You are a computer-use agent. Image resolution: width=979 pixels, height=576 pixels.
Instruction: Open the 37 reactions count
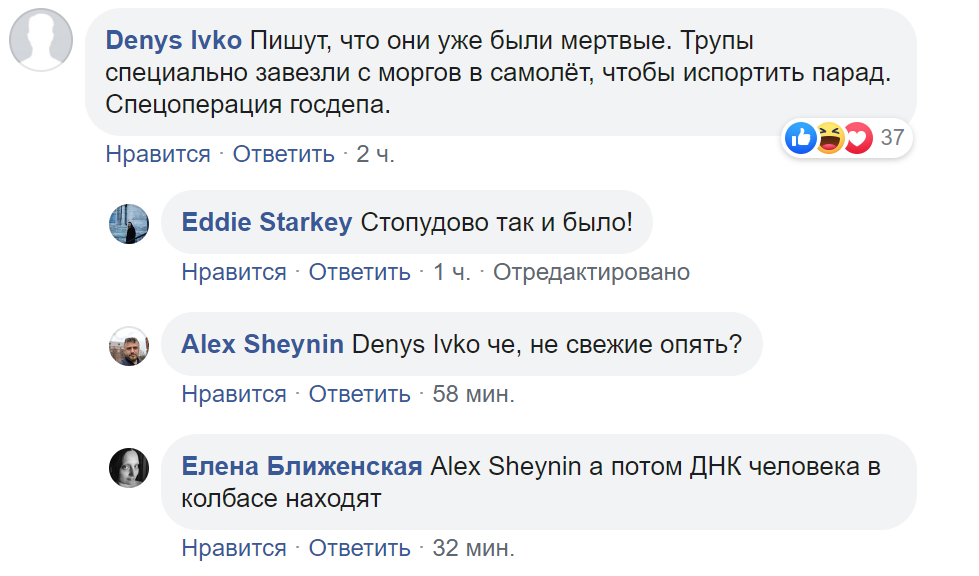[892, 138]
